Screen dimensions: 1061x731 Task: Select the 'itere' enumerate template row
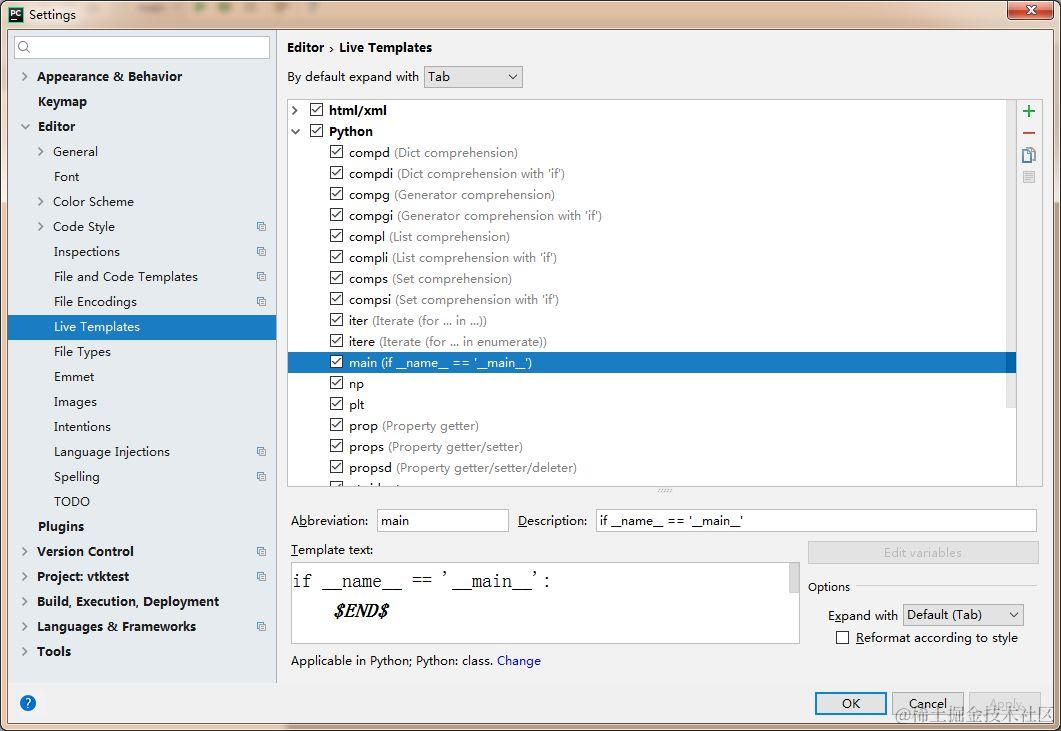[x=652, y=341]
